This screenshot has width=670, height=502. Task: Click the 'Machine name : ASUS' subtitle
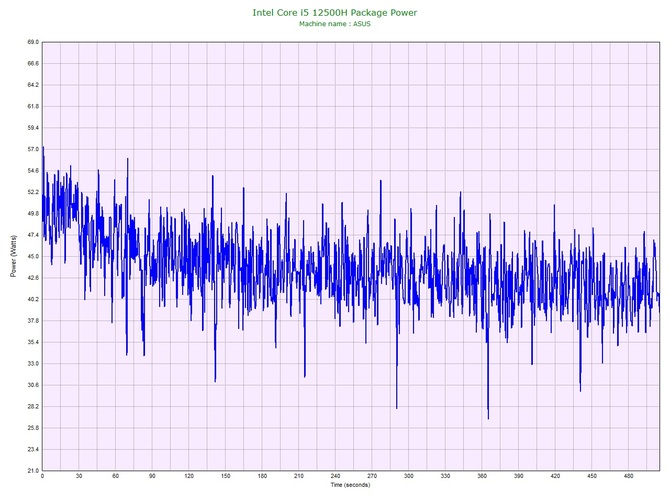335,24
